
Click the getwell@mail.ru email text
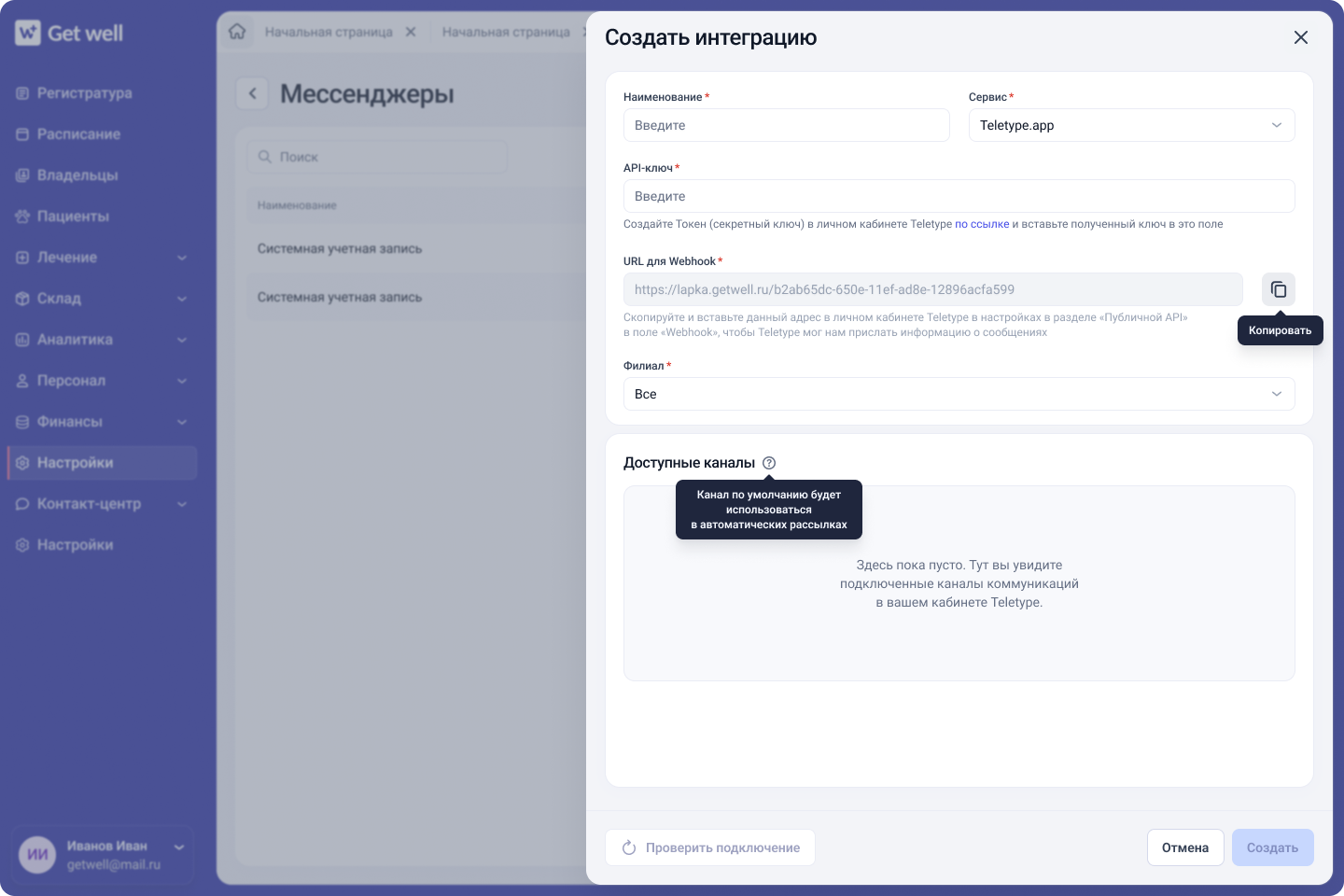pyautogui.click(x=114, y=865)
